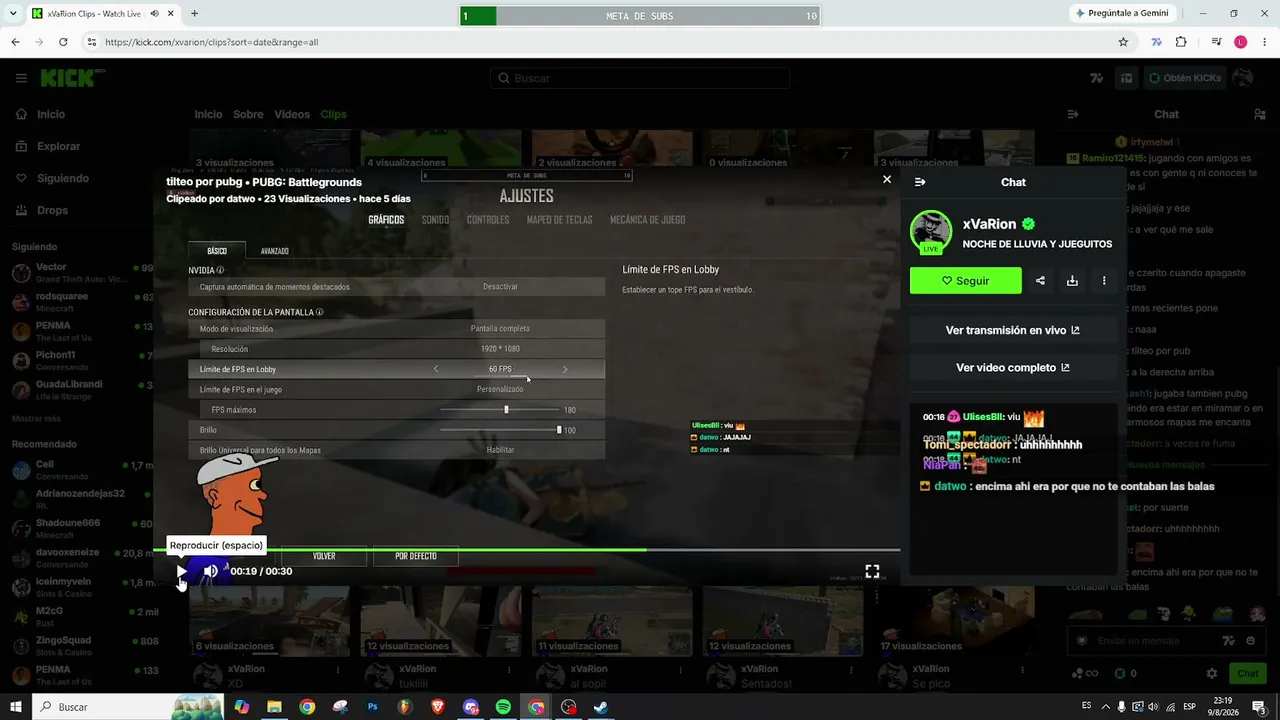Mute the clip using the speaker icon
1280x720 pixels.
[211, 571]
